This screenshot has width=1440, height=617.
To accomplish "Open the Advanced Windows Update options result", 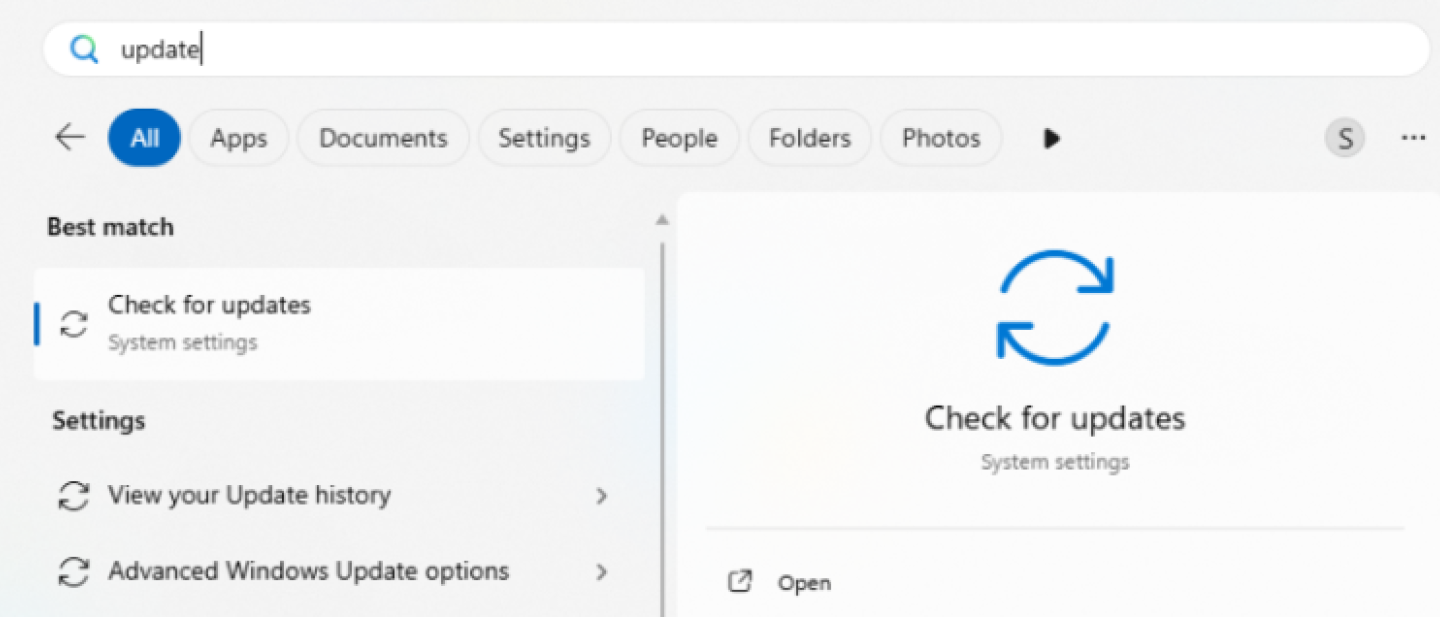I will (339, 572).
